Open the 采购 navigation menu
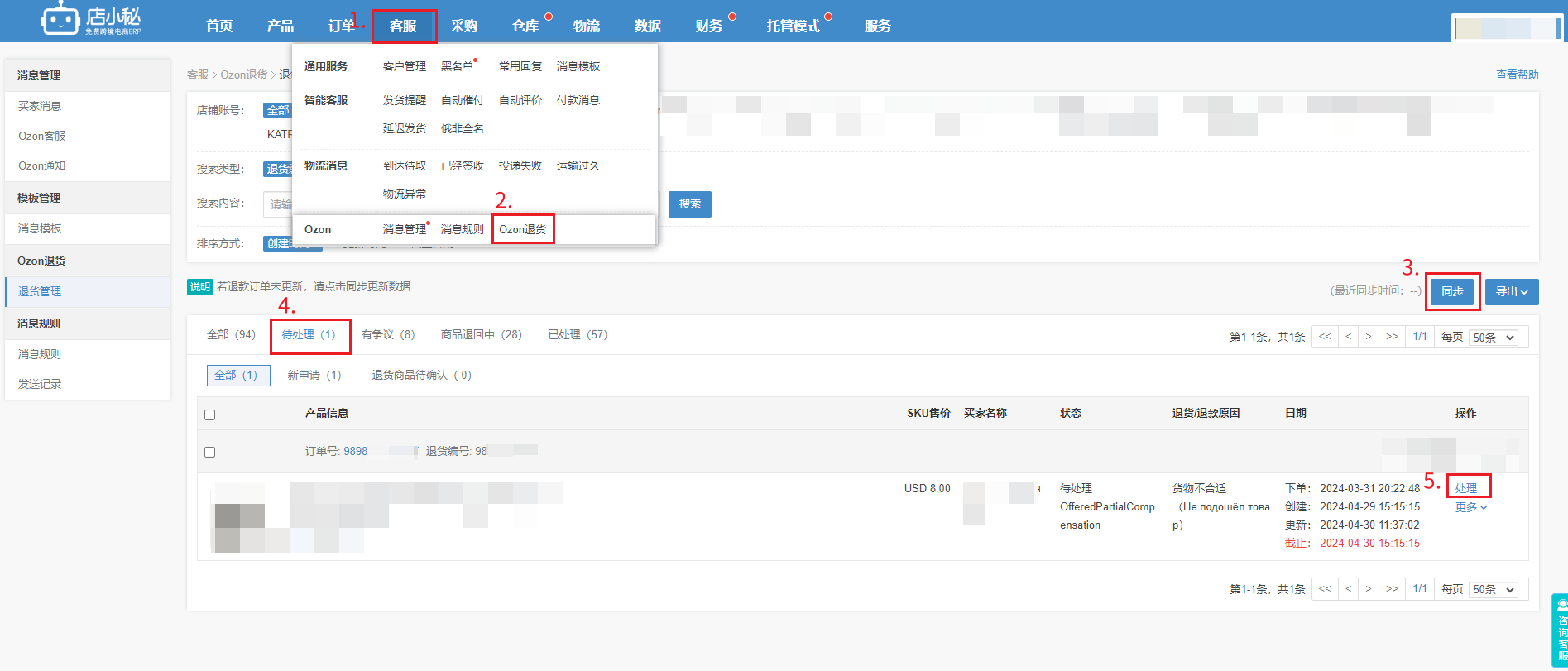 (x=464, y=26)
